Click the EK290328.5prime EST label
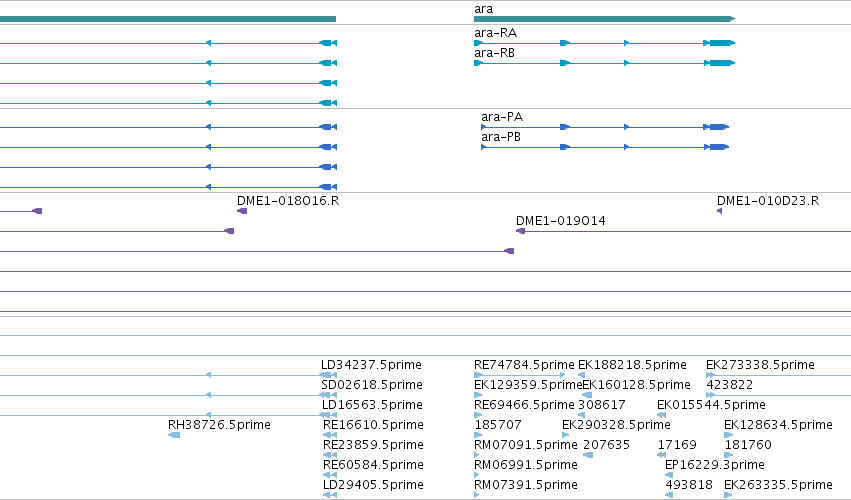 616,425
